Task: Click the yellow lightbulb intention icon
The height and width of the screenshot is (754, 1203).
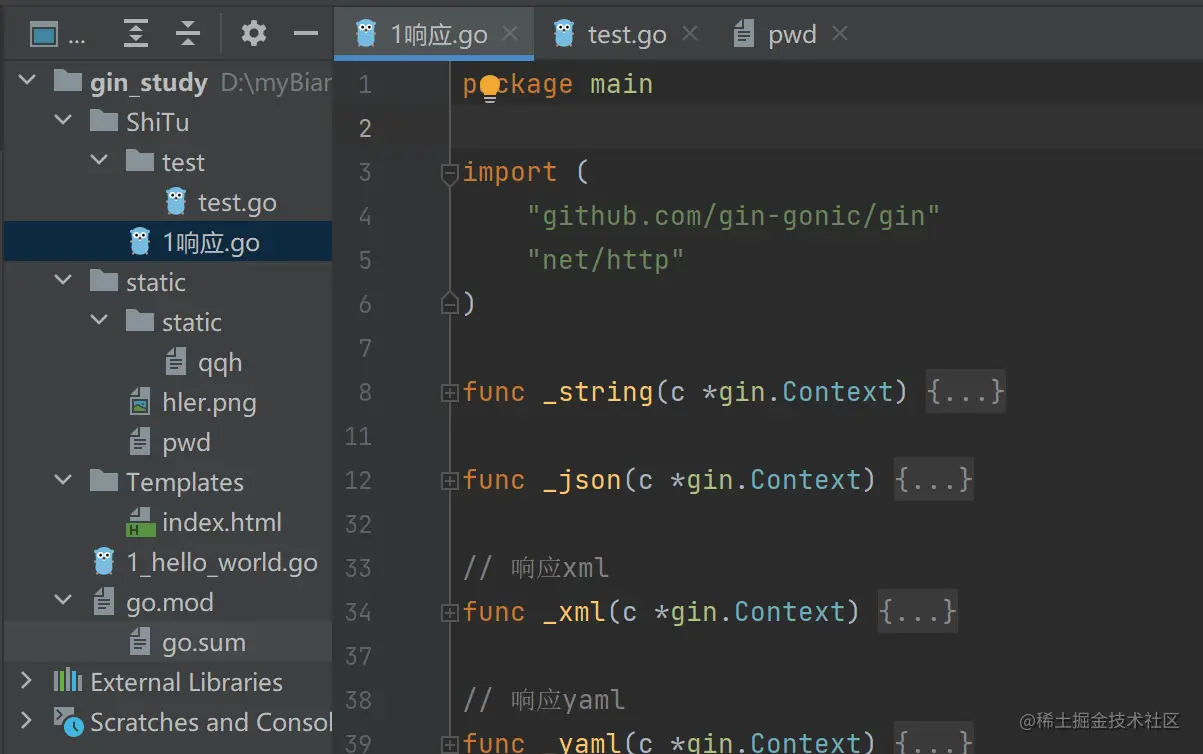Action: click(489, 88)
